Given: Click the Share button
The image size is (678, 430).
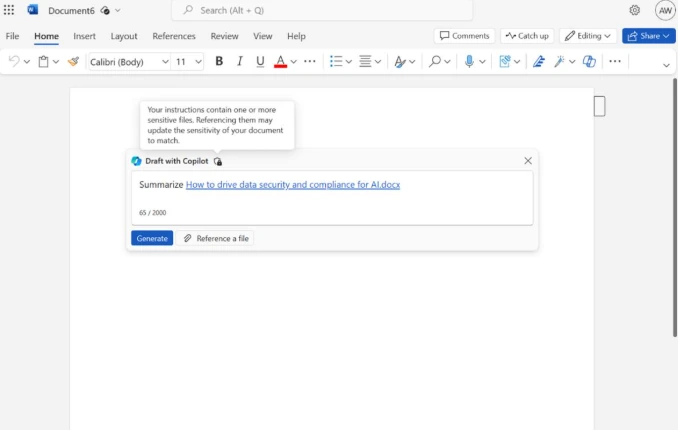Looking at the screenshot, I should point(649,36).
